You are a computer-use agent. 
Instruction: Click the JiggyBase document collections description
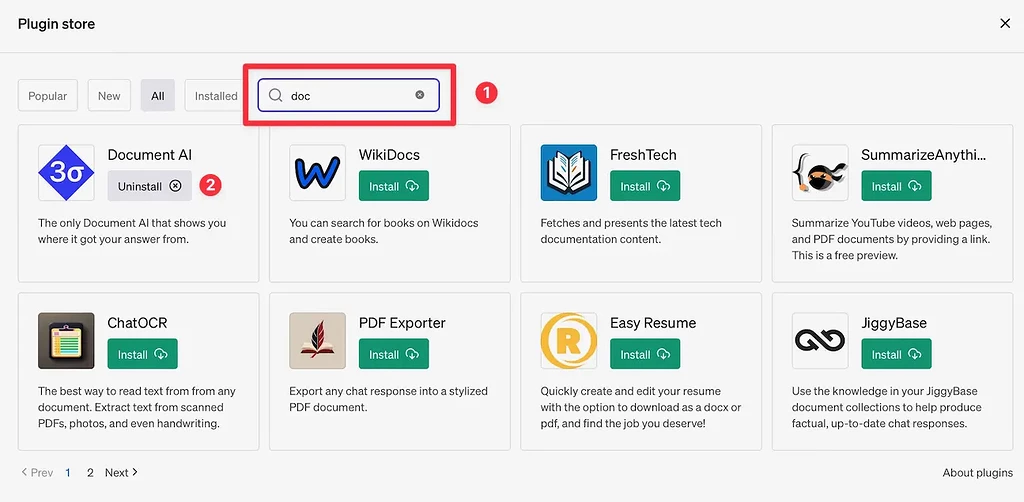pyautogui.click(x=887, y=407)
